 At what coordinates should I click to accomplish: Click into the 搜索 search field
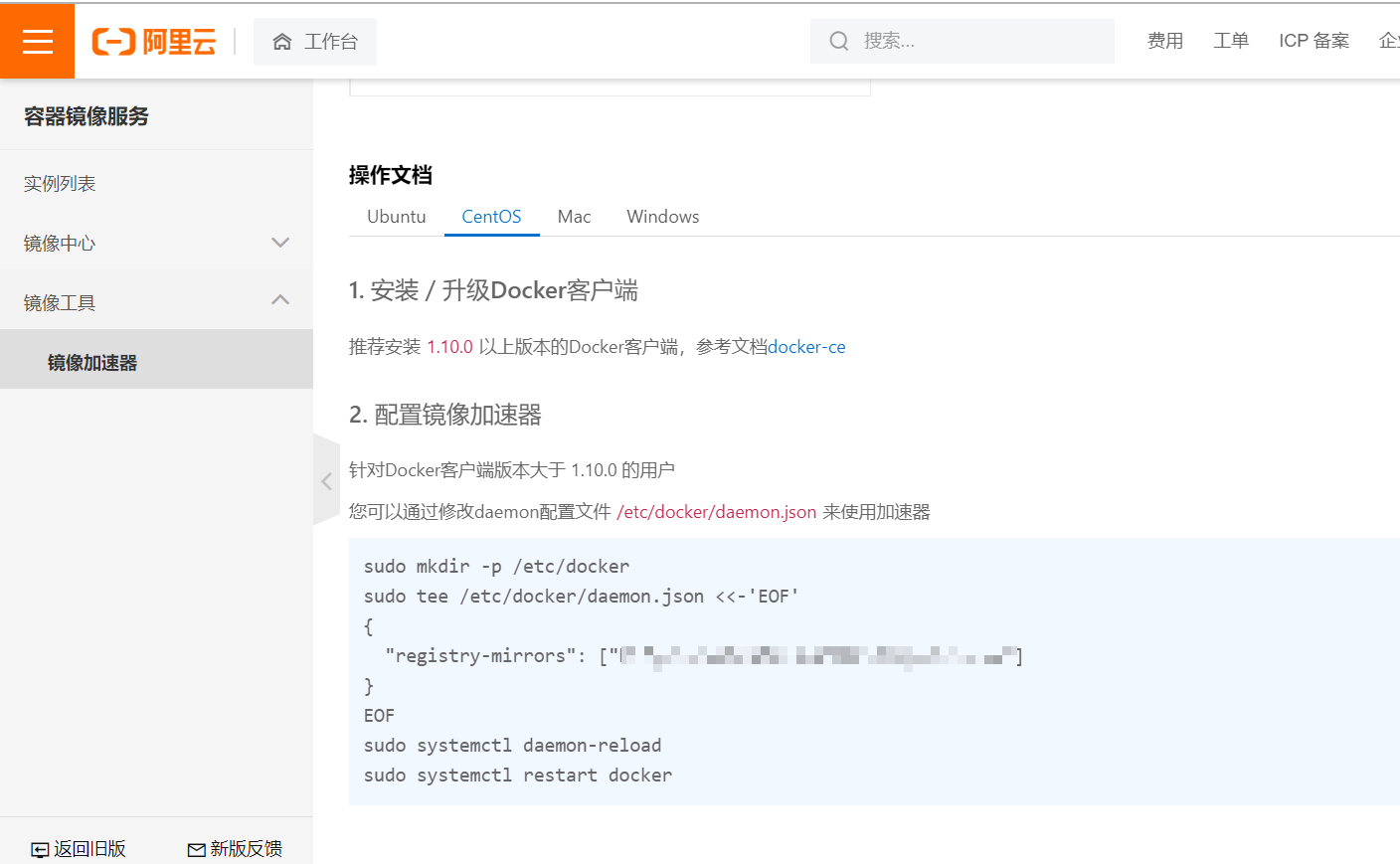pos(962,41)
